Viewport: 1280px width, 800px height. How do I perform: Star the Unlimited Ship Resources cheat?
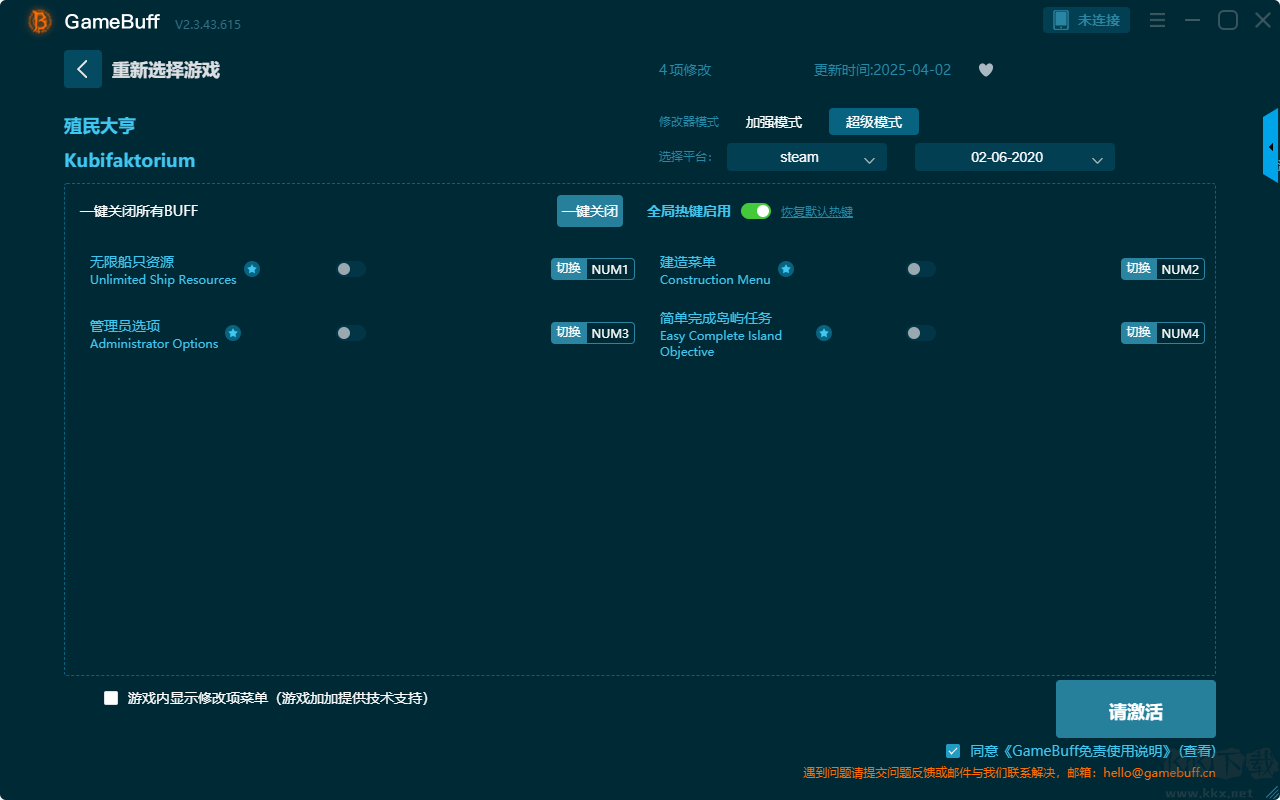[252, 269]
